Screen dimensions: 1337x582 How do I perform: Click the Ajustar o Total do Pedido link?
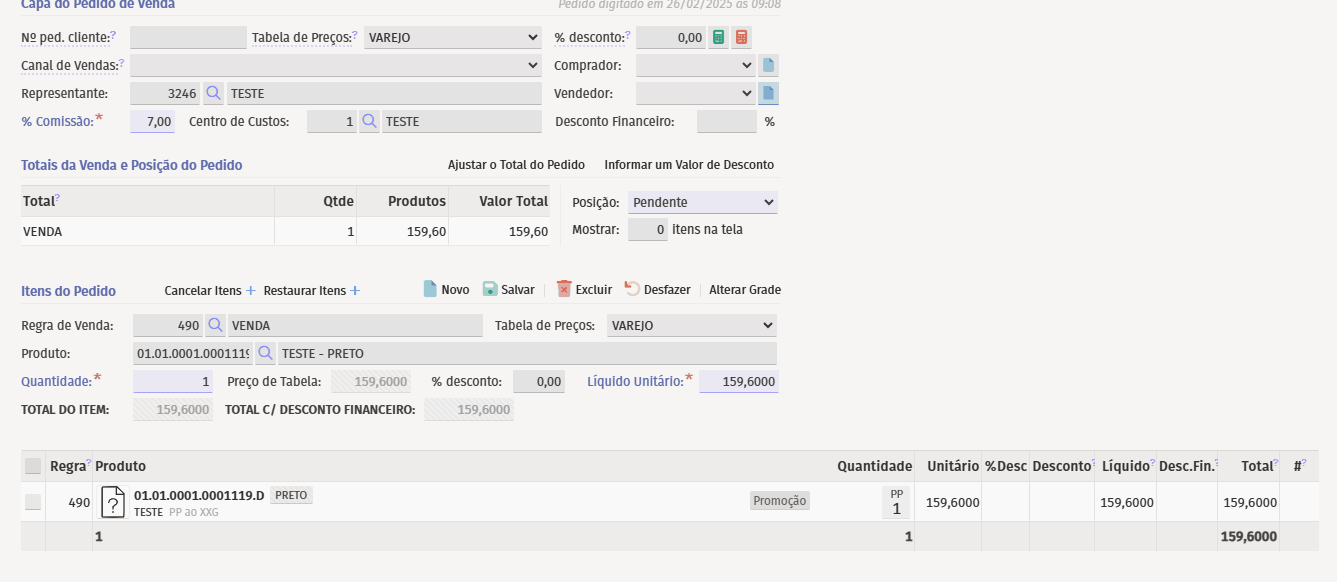pos(516,165)
